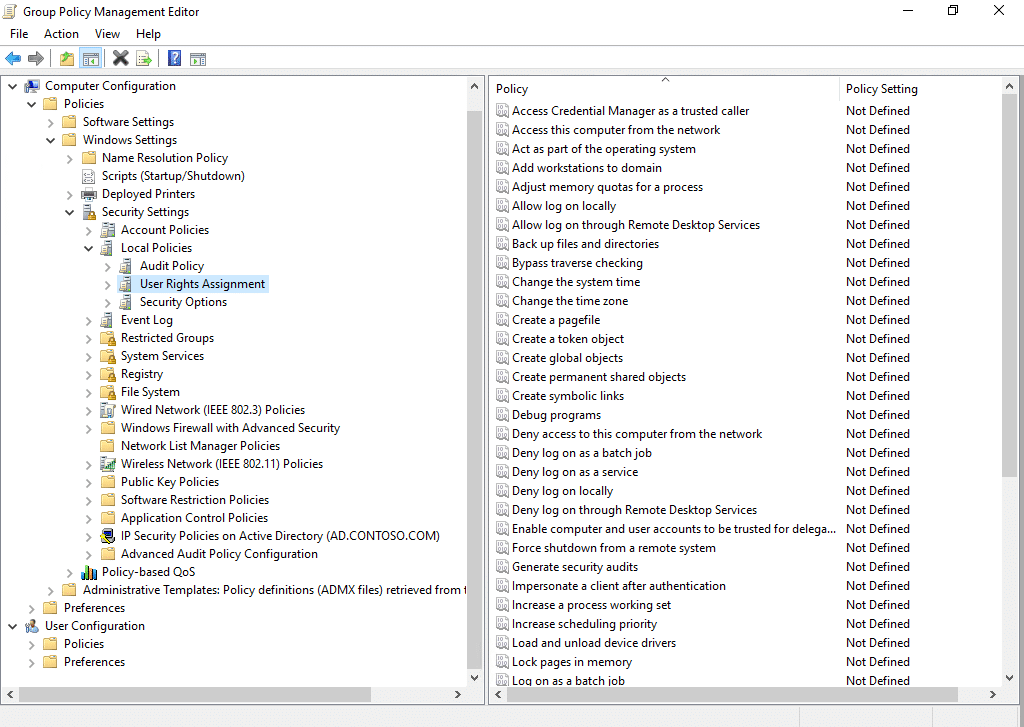Select Windows Firewall with Advanced Security

(x=230, y=428)
